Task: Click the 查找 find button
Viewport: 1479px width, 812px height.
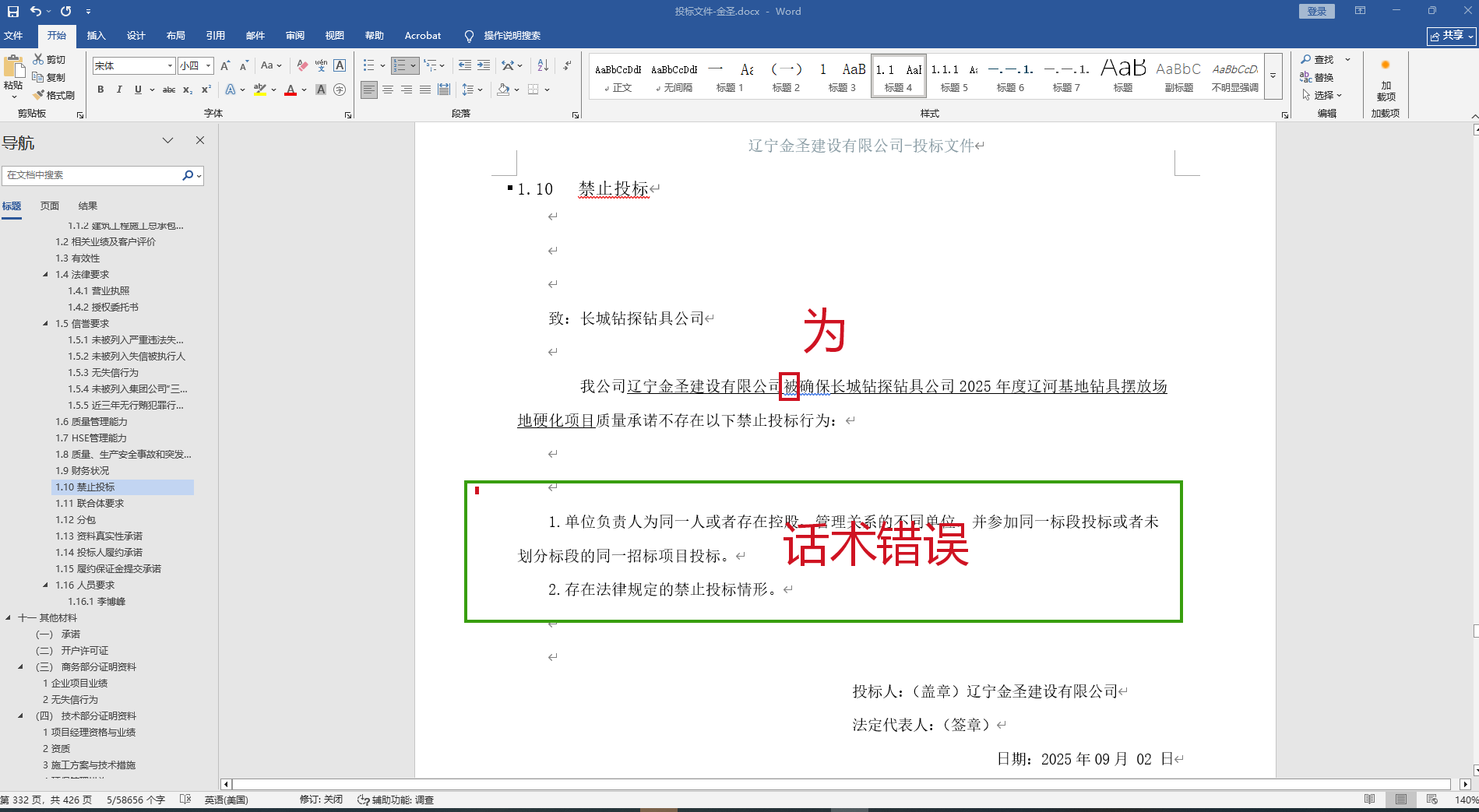Action: [1318, 59]
